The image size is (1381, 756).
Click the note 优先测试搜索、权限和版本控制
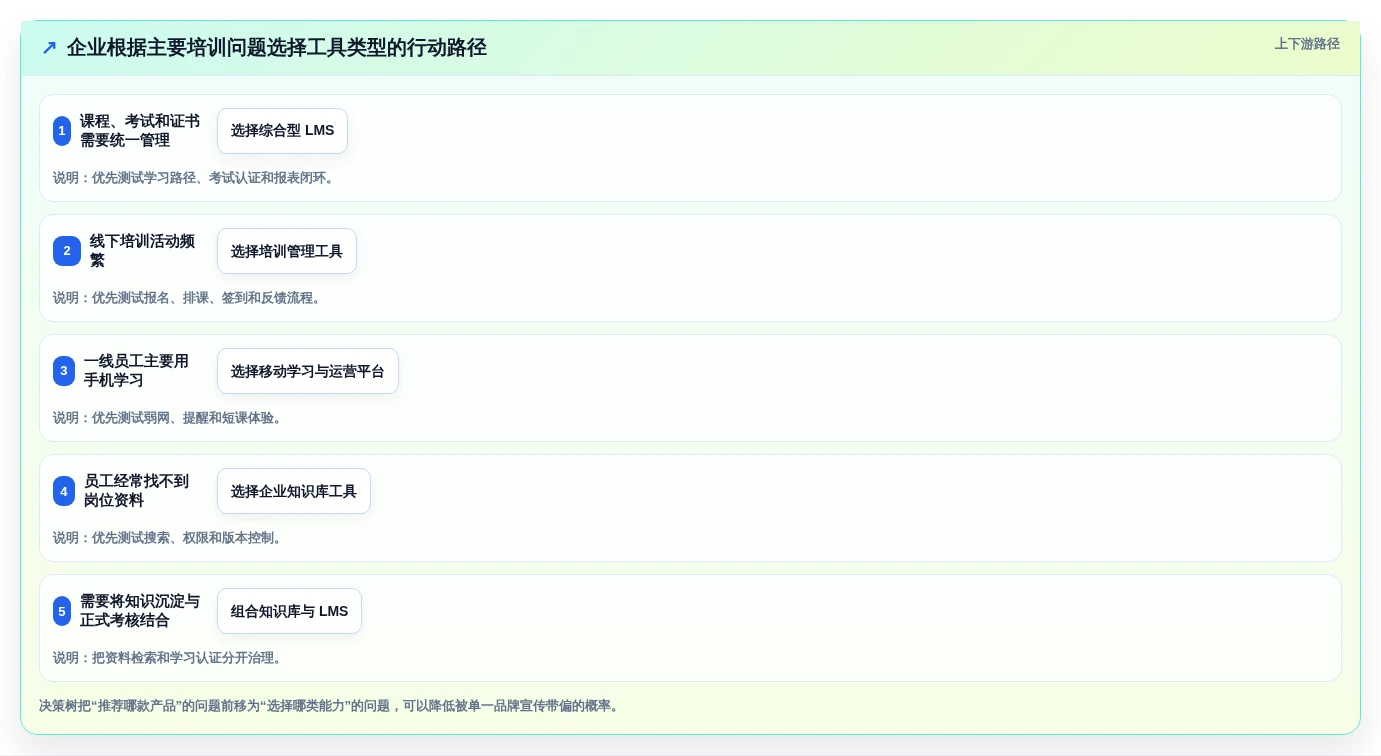pos(170,538)
